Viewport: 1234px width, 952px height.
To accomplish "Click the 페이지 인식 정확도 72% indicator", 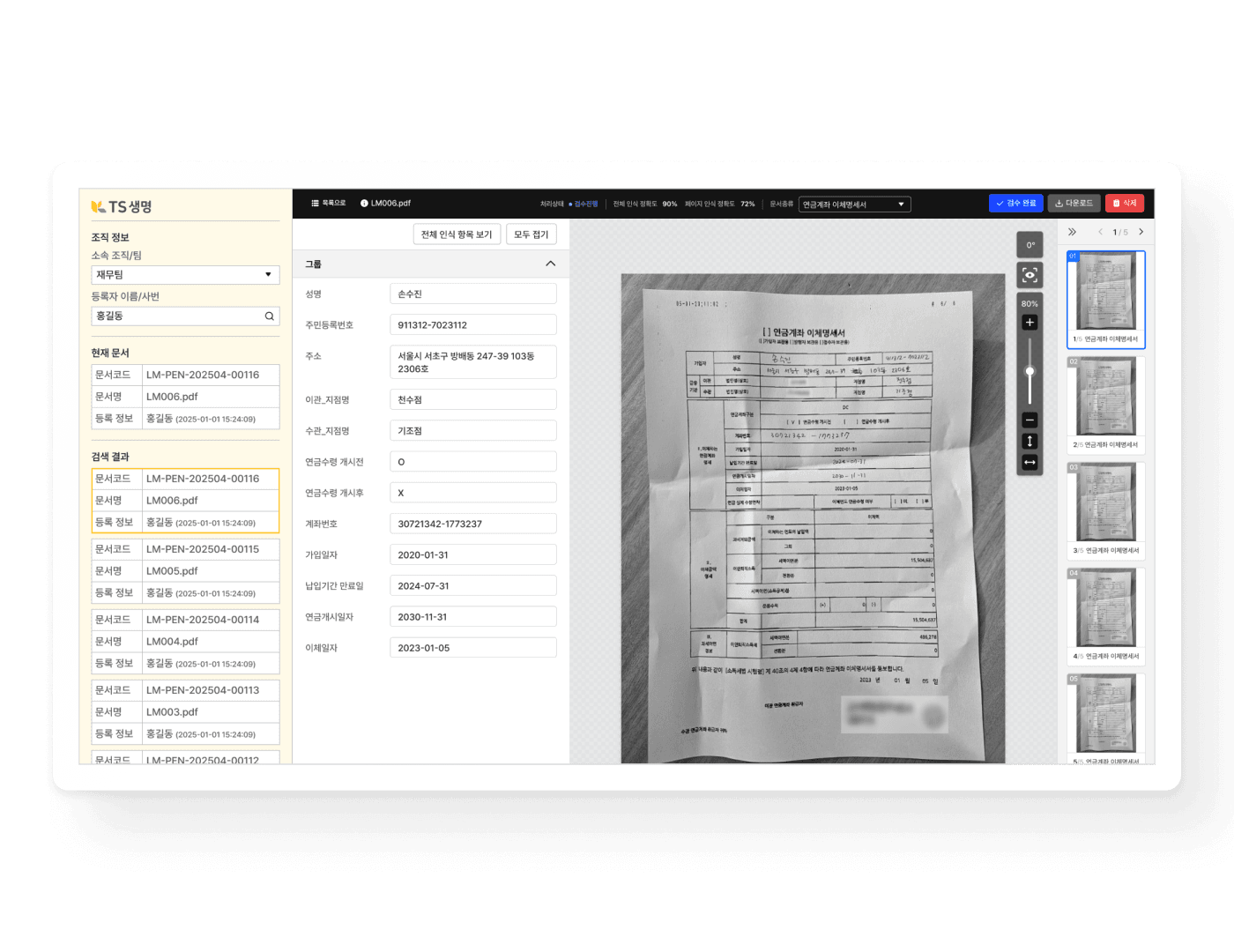I will click(719, 204).
